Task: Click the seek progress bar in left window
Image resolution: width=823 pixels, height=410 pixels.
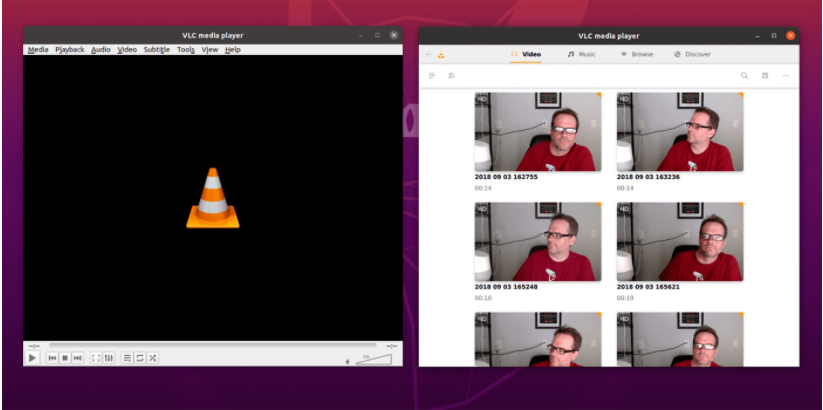Action: click(x=213, y=345)
